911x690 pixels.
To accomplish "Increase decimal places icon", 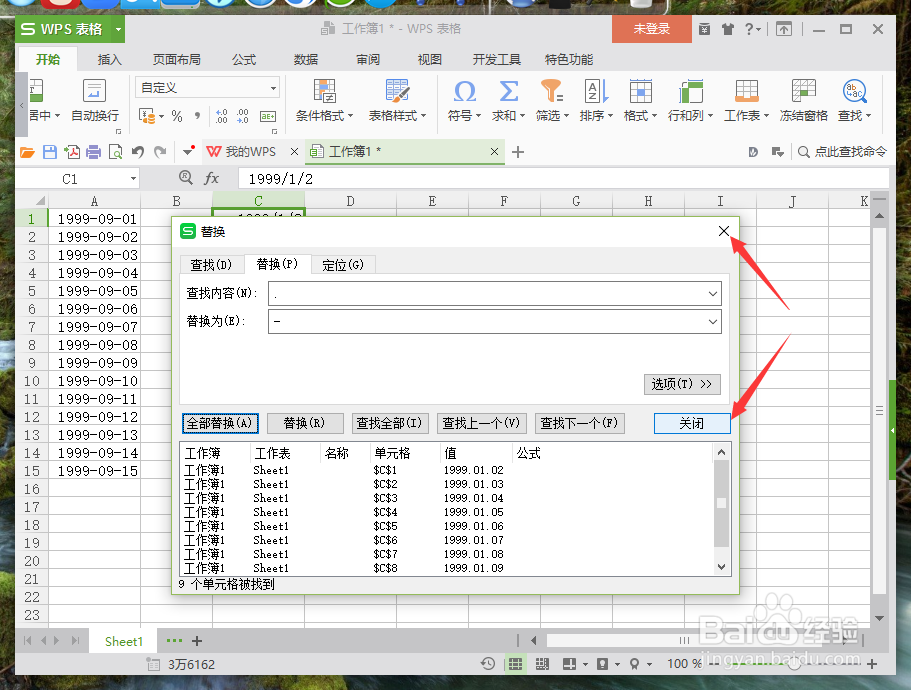I will 221,117.
